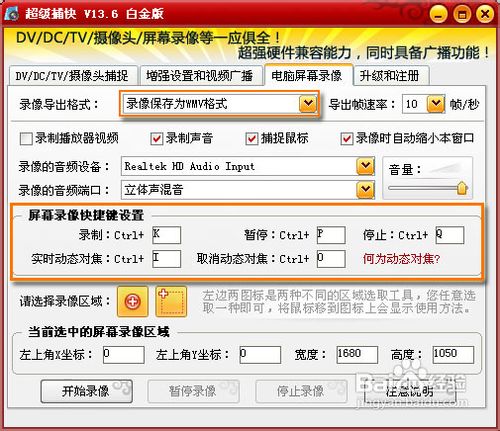This screenshot has height=431, width=500.
Task: Click 录制 Ctrl+ hotkey field
Action: click(x=166, y=235)
